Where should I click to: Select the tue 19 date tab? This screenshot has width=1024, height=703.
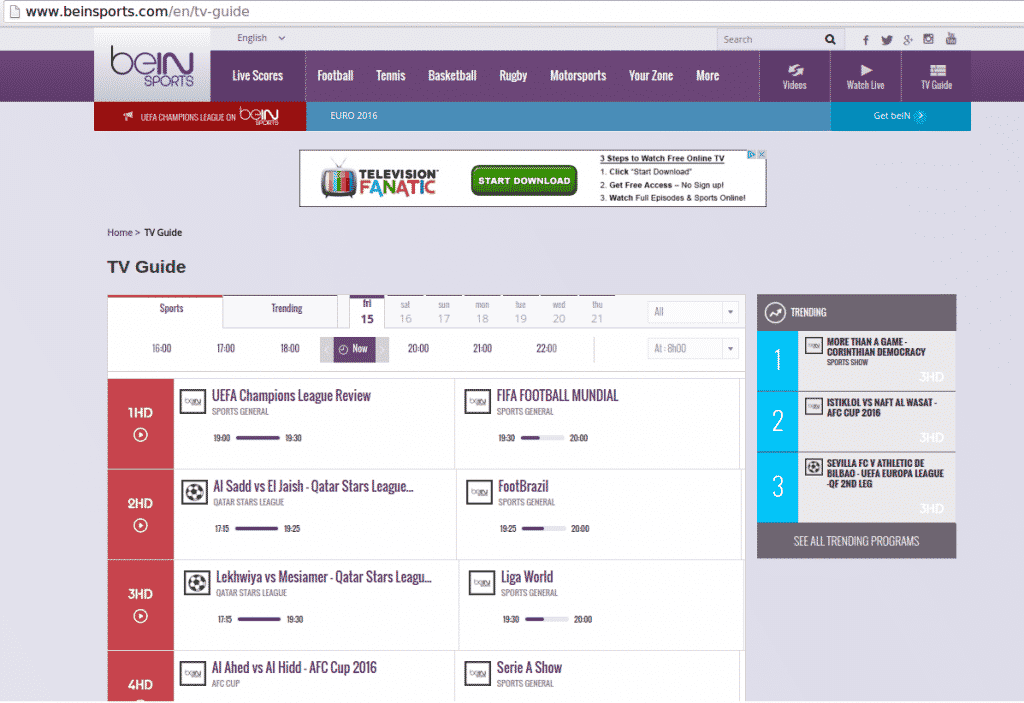tap(520, 312)
